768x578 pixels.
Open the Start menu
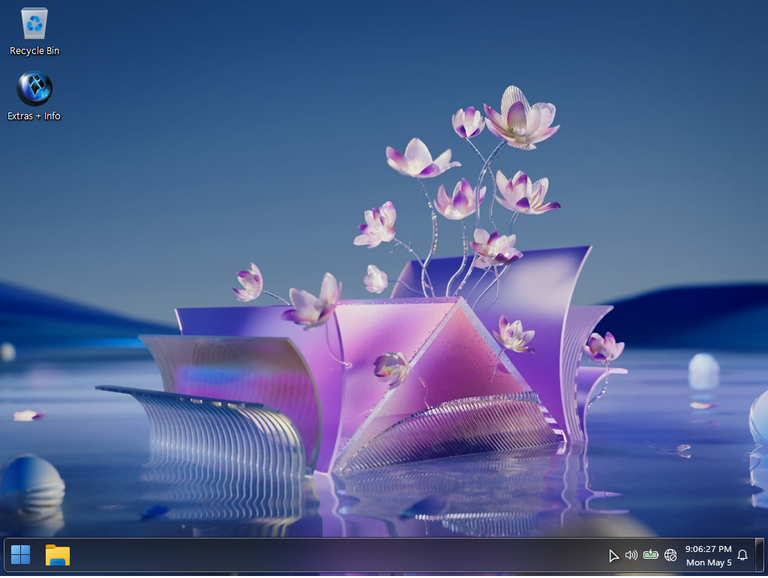(x=21, y=555)
